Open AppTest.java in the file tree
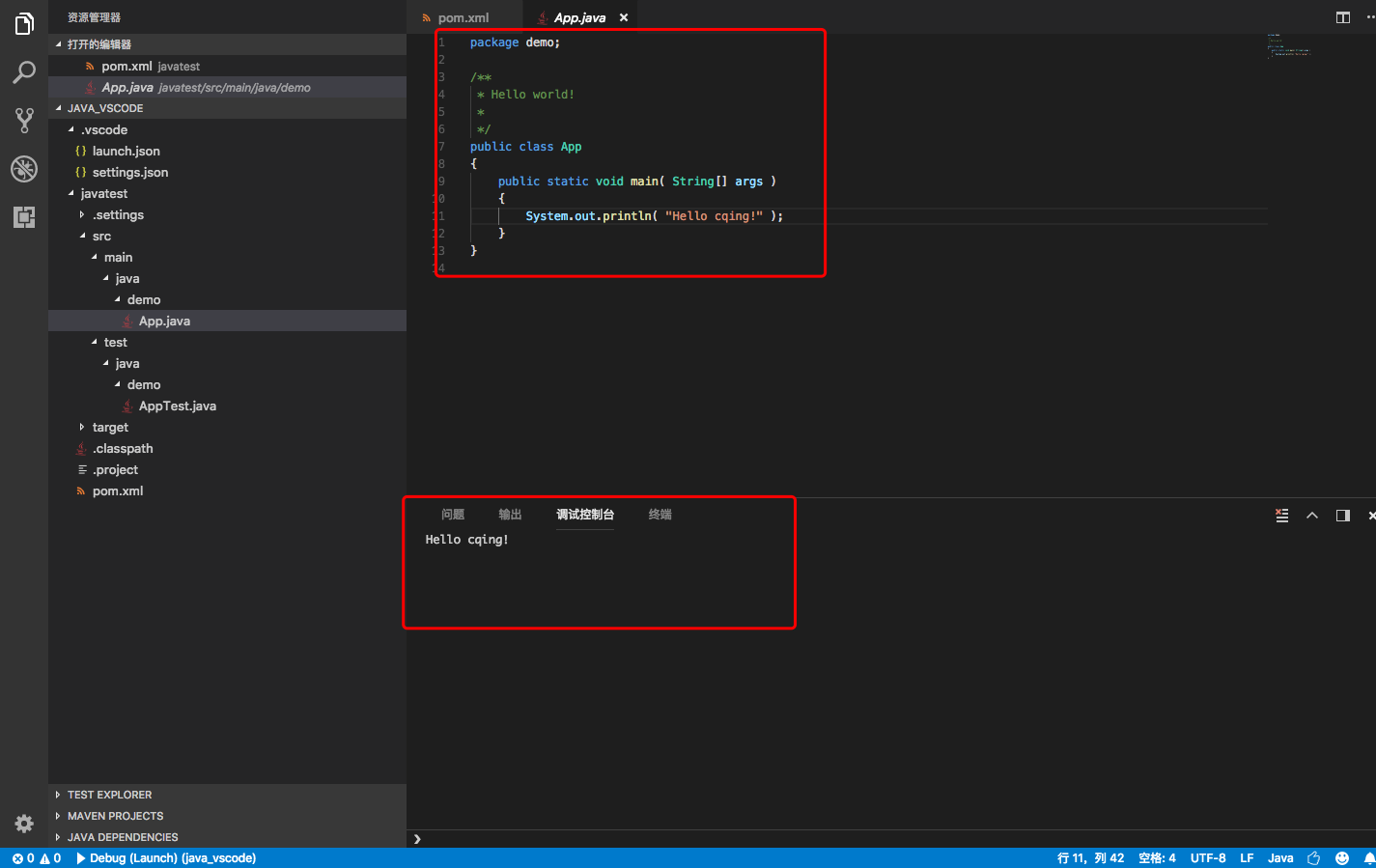Image resolution: width=1376 pixels, height=868 pixels. point(178,406)
